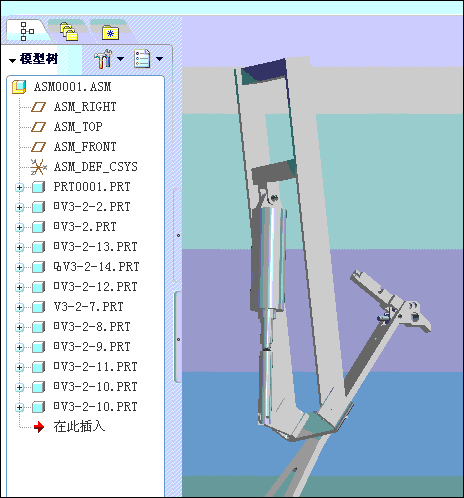The image size is (464, 498).
Task: Select the ASM_TOP datum plane
Action: pos(78,127)
